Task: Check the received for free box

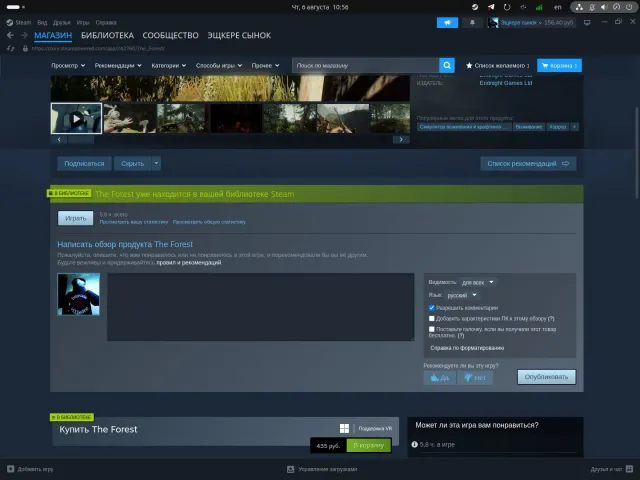Action: 431,329
